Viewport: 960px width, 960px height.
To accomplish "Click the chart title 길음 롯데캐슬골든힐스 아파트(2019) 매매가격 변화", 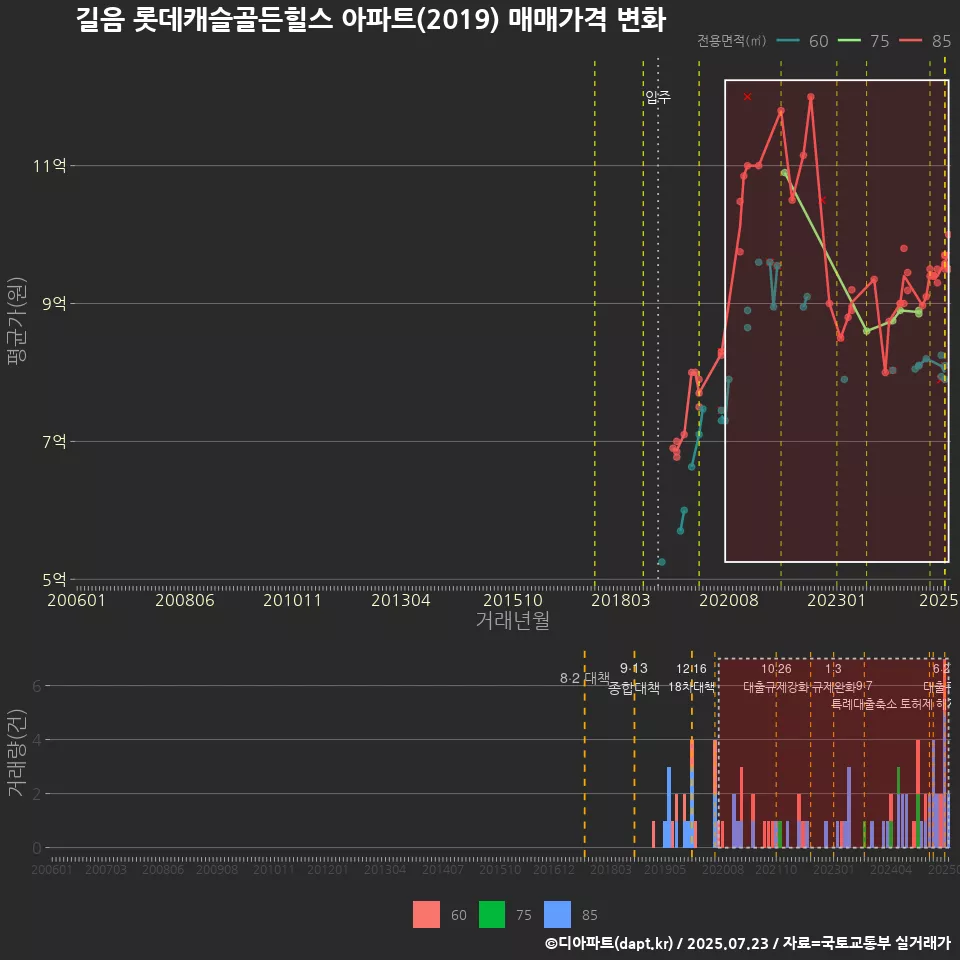I will point(371,20).
